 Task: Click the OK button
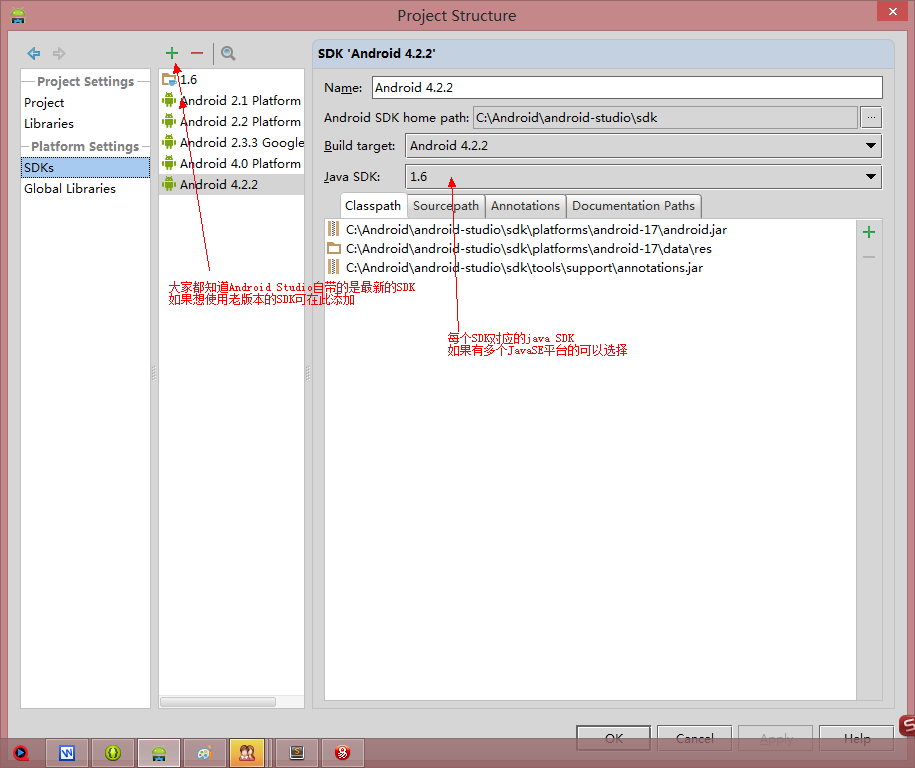point(613,738)
